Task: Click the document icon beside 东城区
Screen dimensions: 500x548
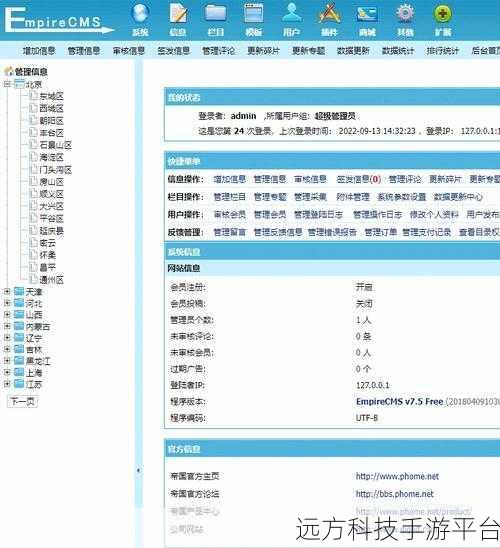Action: click(x=34, y=96)
